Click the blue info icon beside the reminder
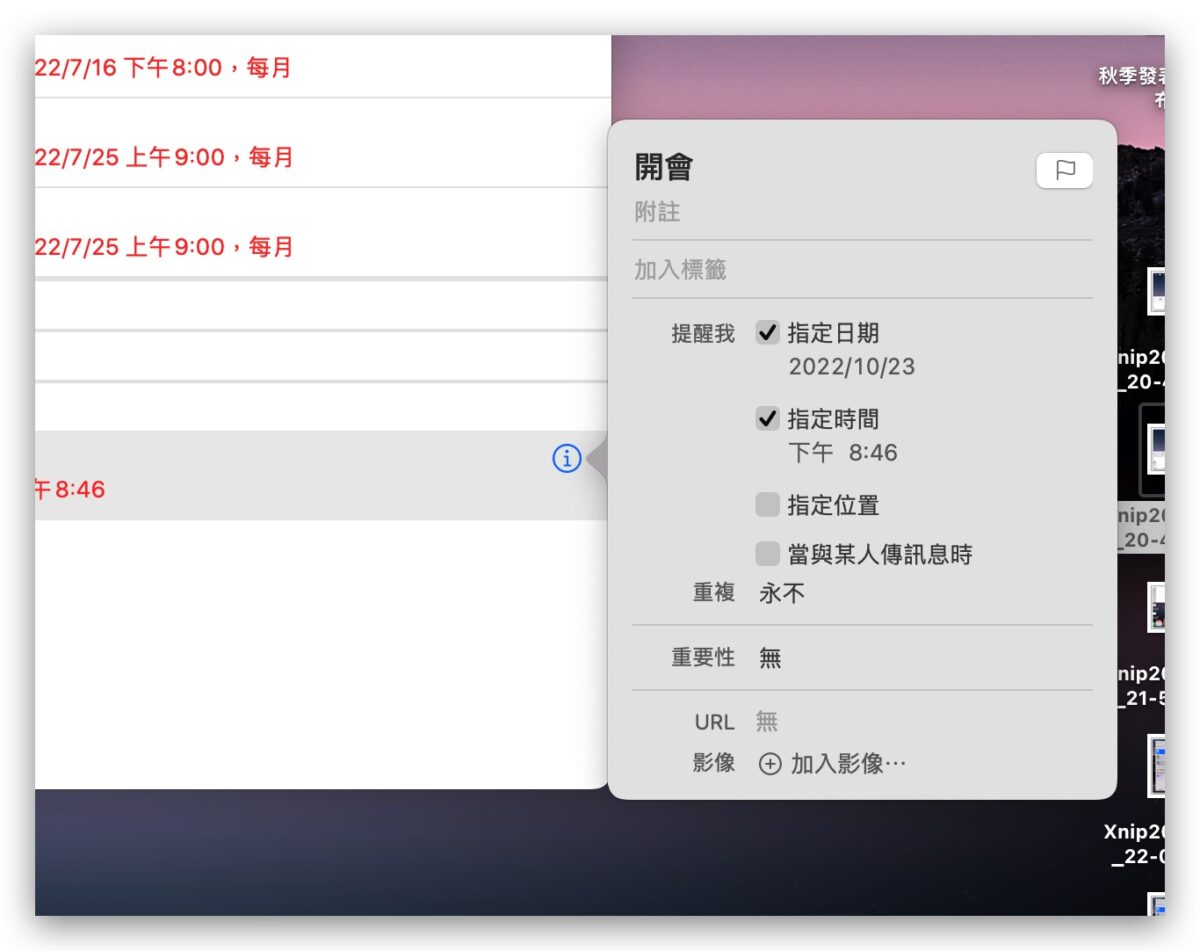 click(566, 459)
